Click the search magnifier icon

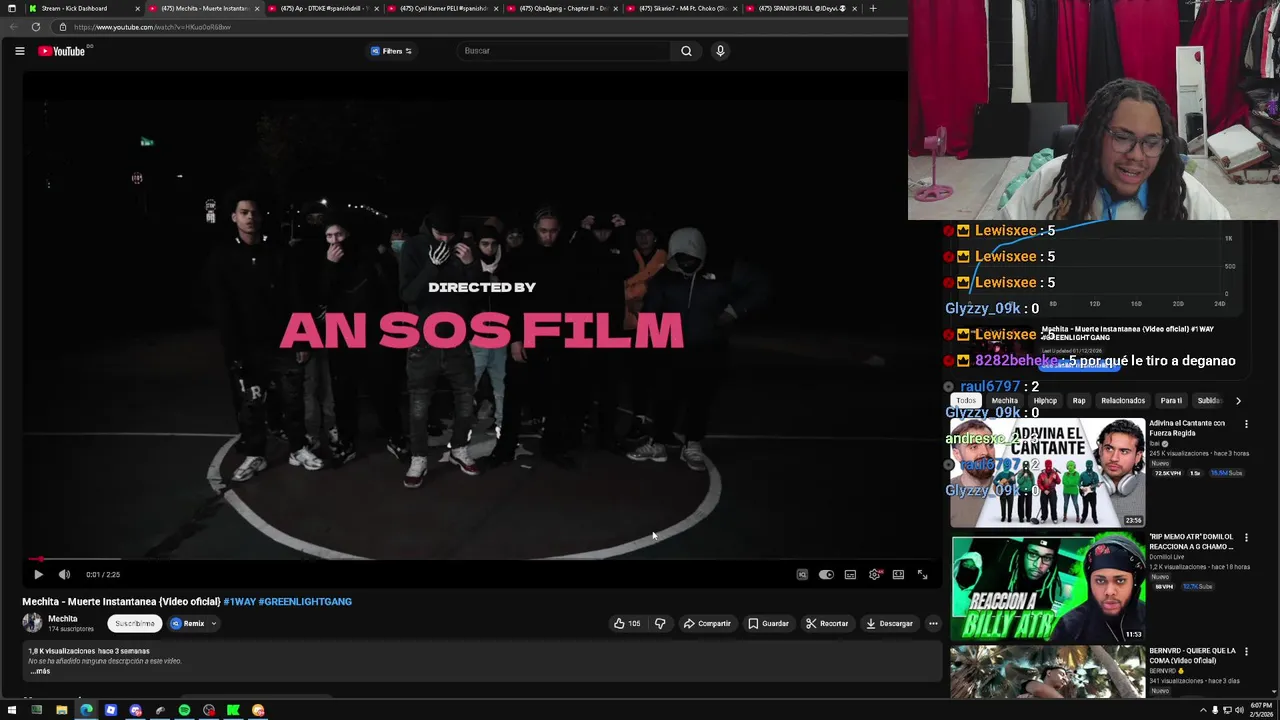coord(686,51)
